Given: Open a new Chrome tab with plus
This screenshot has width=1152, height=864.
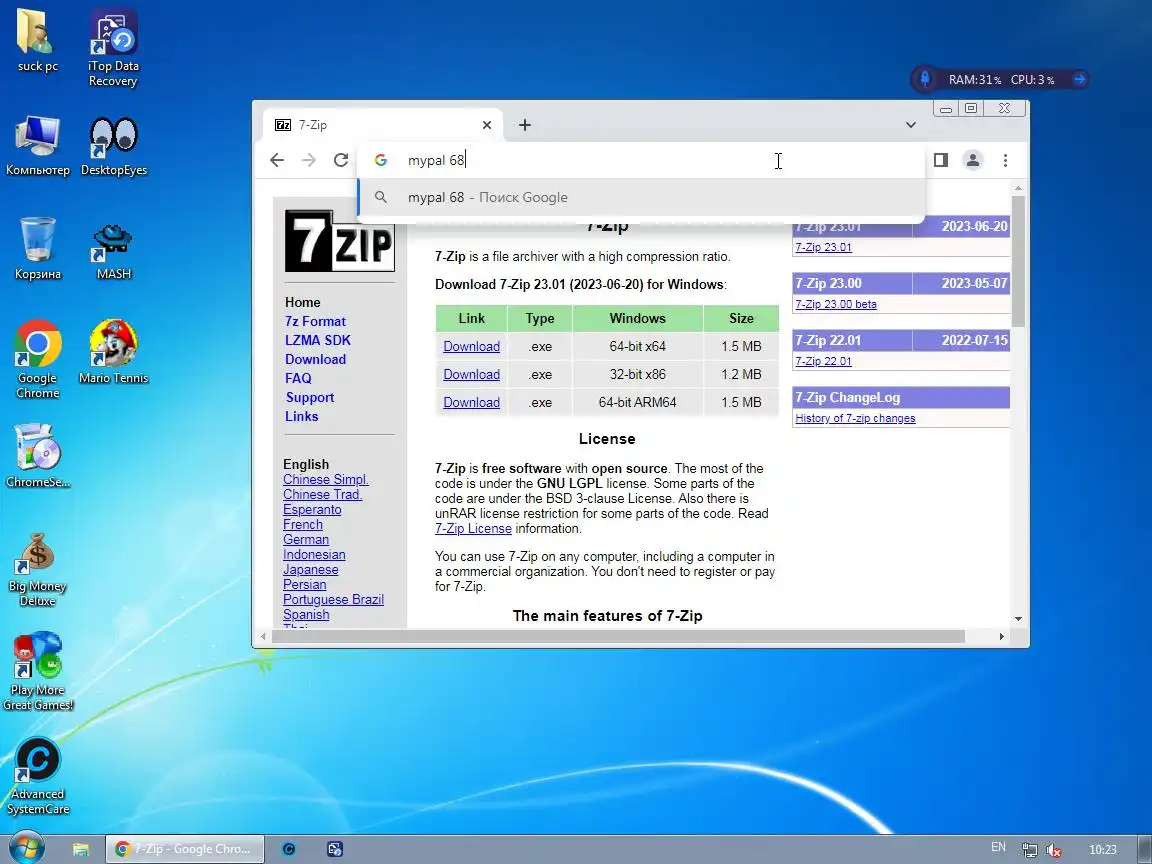Looking at the screenshot, I should [x=525, y=125].
